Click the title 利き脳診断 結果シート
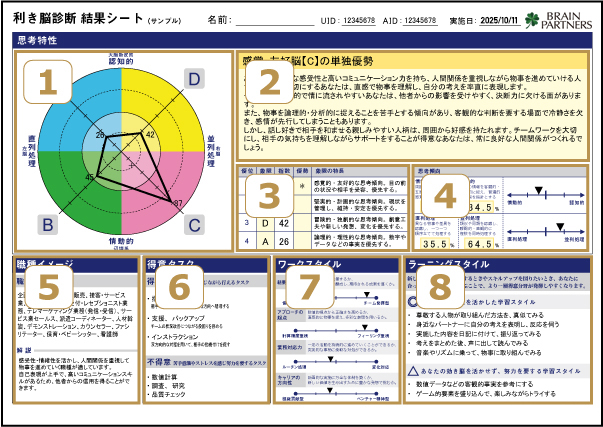This screenshot has width=603, height=427. click(x=78, y=18)
